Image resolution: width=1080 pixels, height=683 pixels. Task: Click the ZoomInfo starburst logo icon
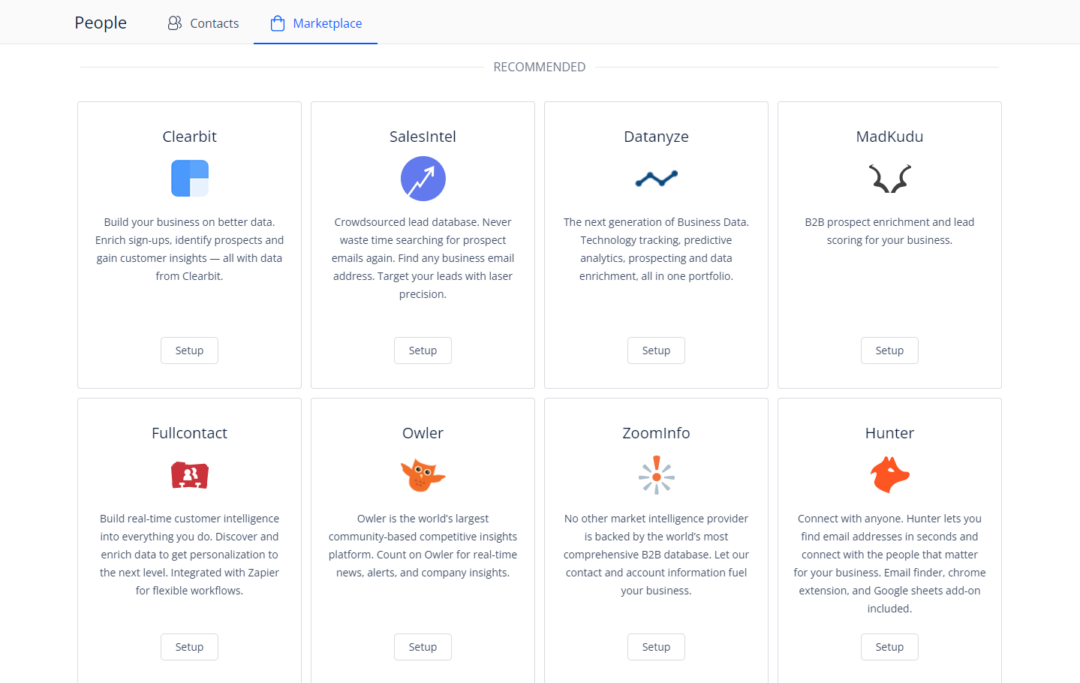point(656,475)
